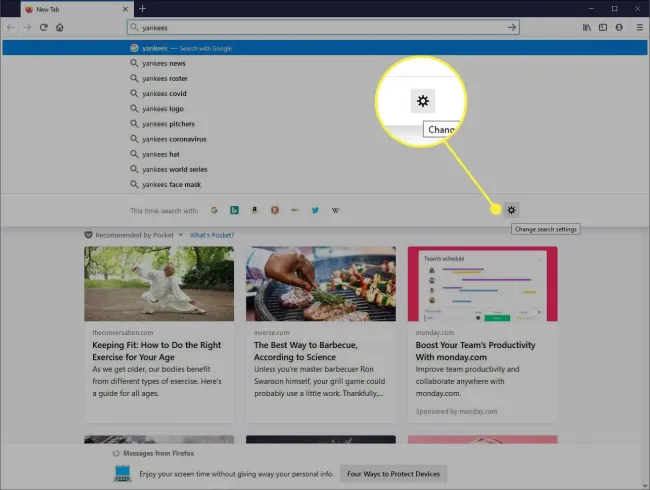Open the Change search settings gear

pos(511,210)
